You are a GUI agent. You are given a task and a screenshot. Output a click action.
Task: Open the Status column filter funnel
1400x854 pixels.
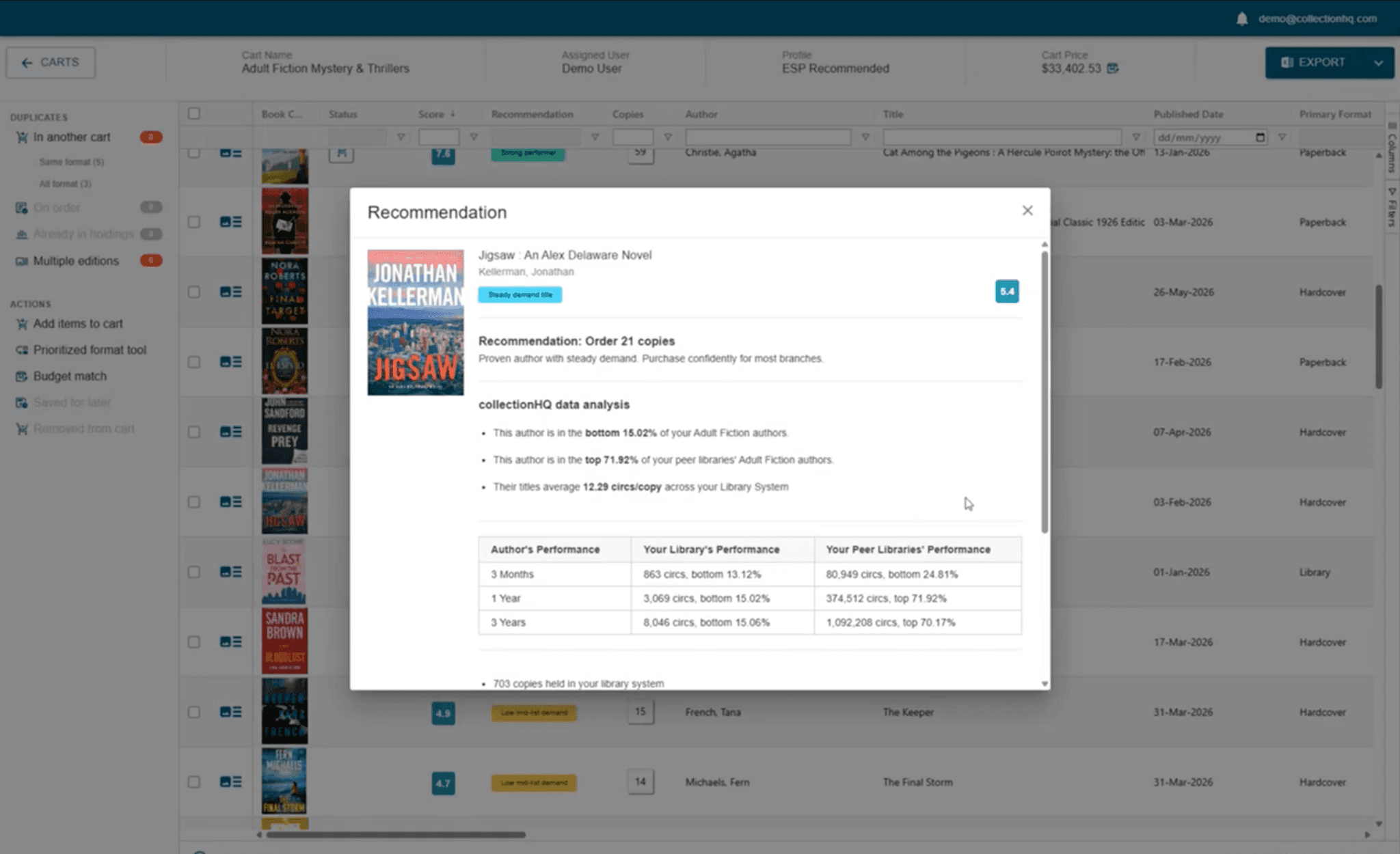pyautogui.click(x=401, y=137)
